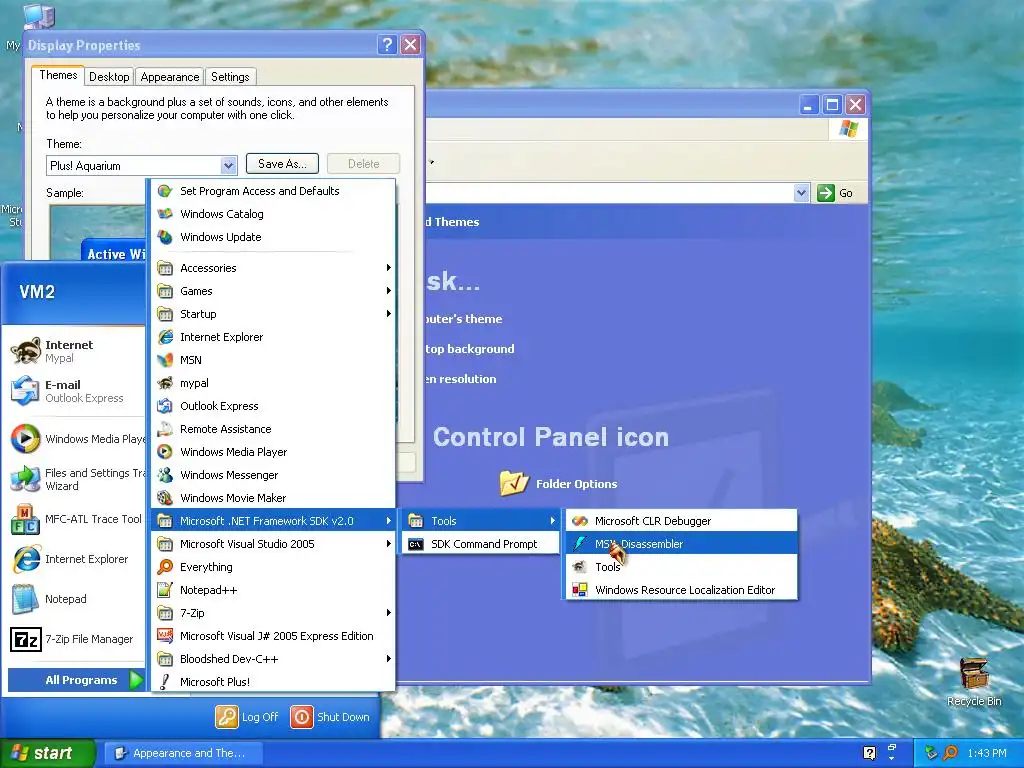Screen dimensions: 1024x768
Task: Open Microsoft Plus! entry
Action: (x=273, y=682)
